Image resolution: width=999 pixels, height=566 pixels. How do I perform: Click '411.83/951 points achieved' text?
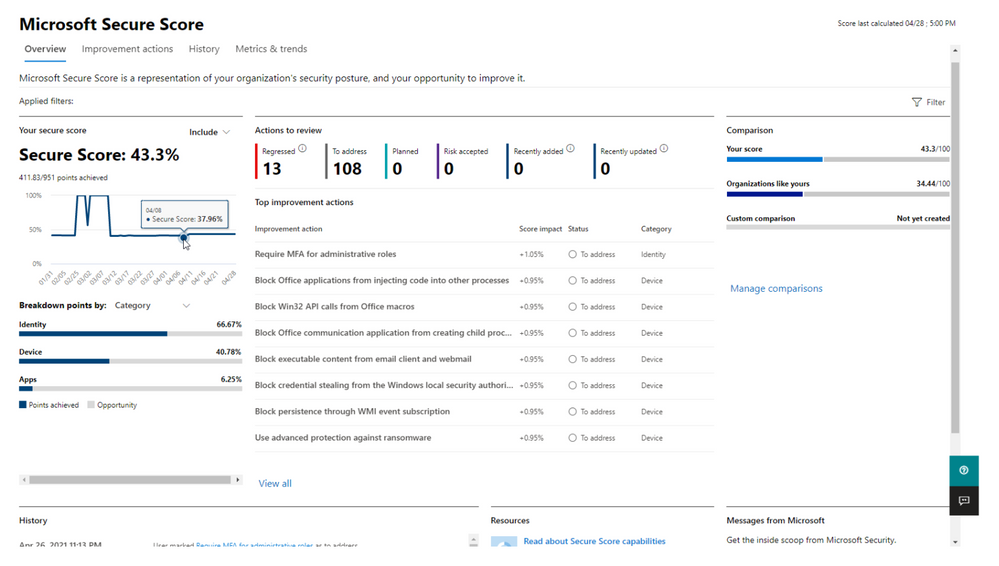click(63, 178)
